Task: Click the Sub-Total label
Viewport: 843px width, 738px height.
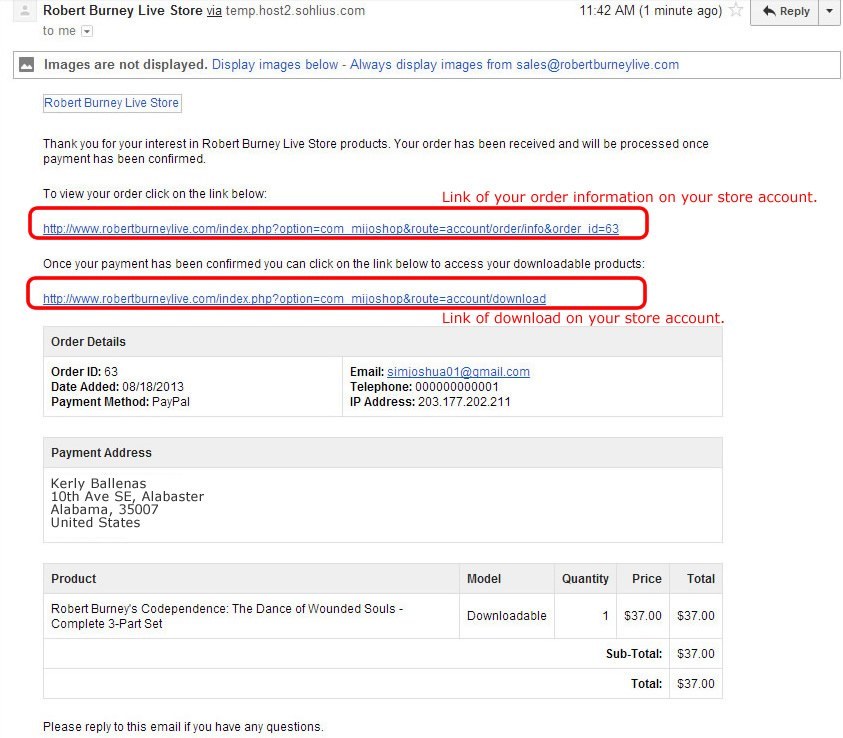Action: point(634,654)
